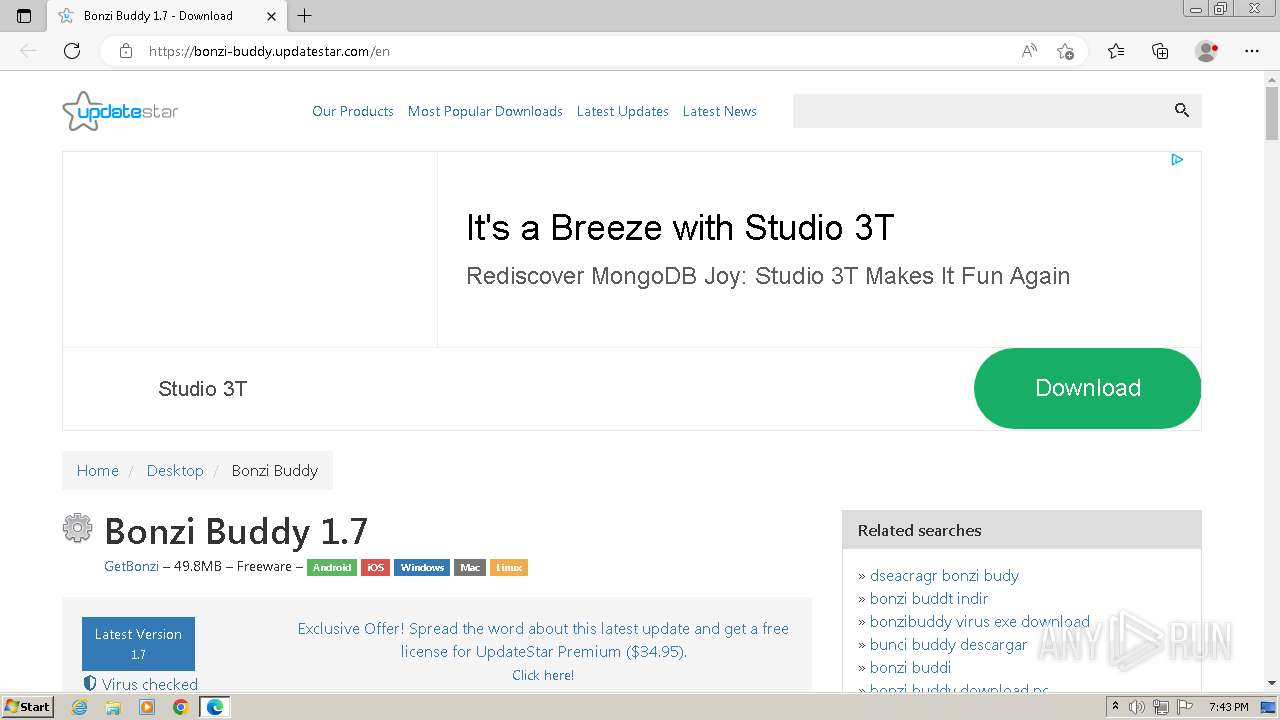Open File Explorer from the taskbar

click(x=113, y=707)
